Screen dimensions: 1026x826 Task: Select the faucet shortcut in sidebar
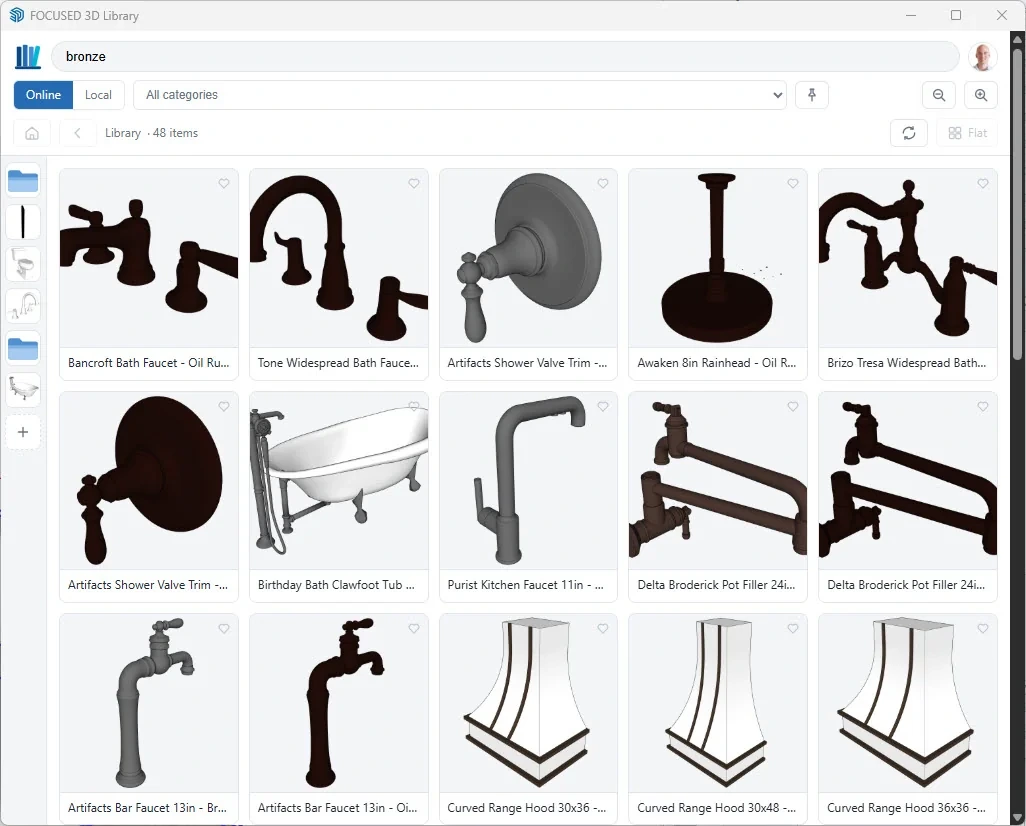(23, 306)
